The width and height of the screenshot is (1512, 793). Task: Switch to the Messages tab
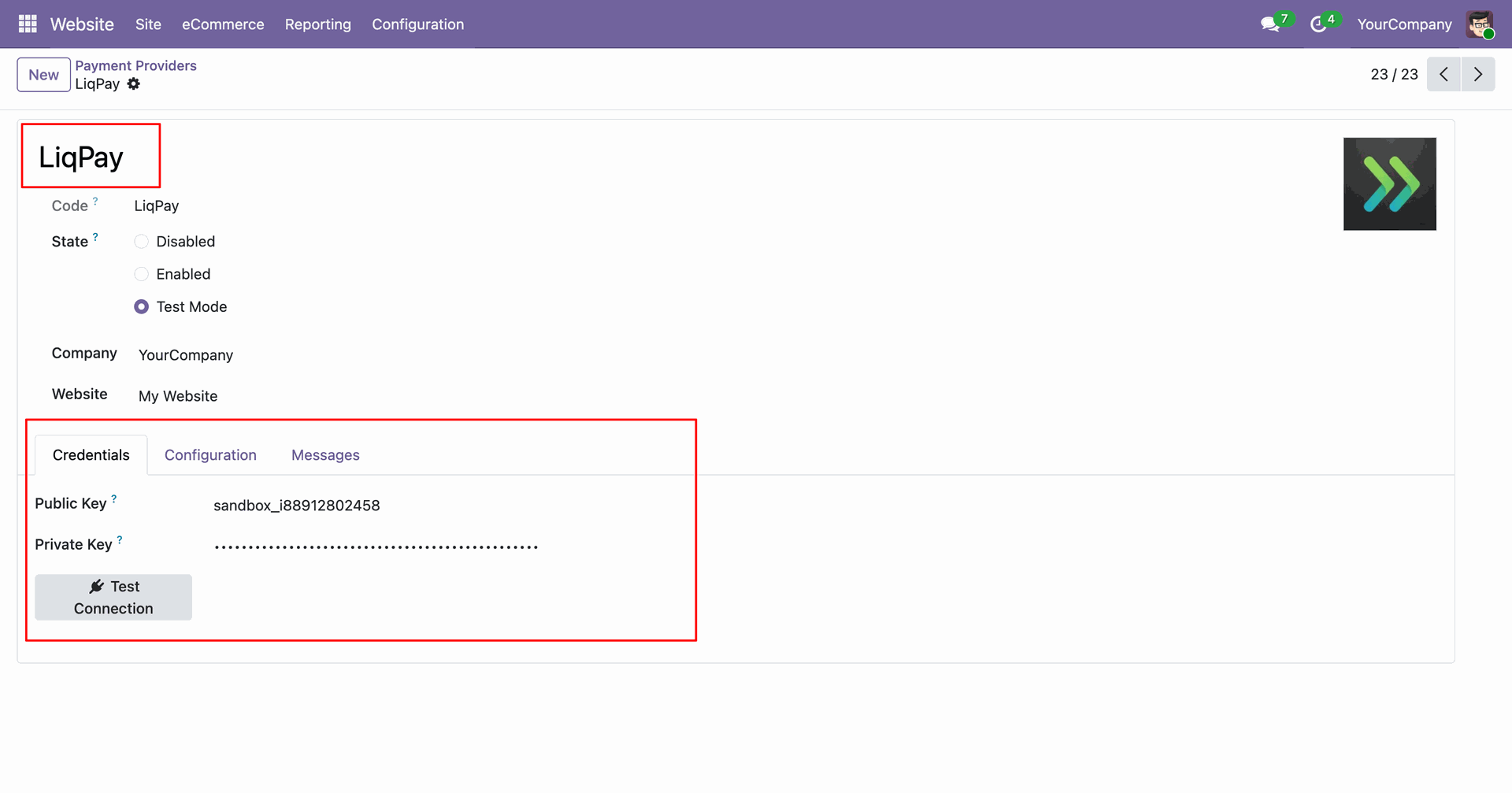pos(325,455)
